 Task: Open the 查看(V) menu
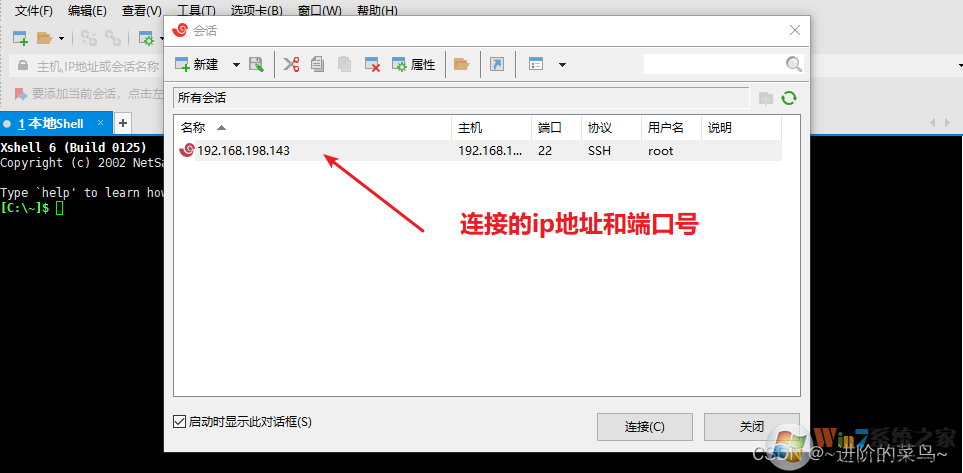tap(142, 10)
